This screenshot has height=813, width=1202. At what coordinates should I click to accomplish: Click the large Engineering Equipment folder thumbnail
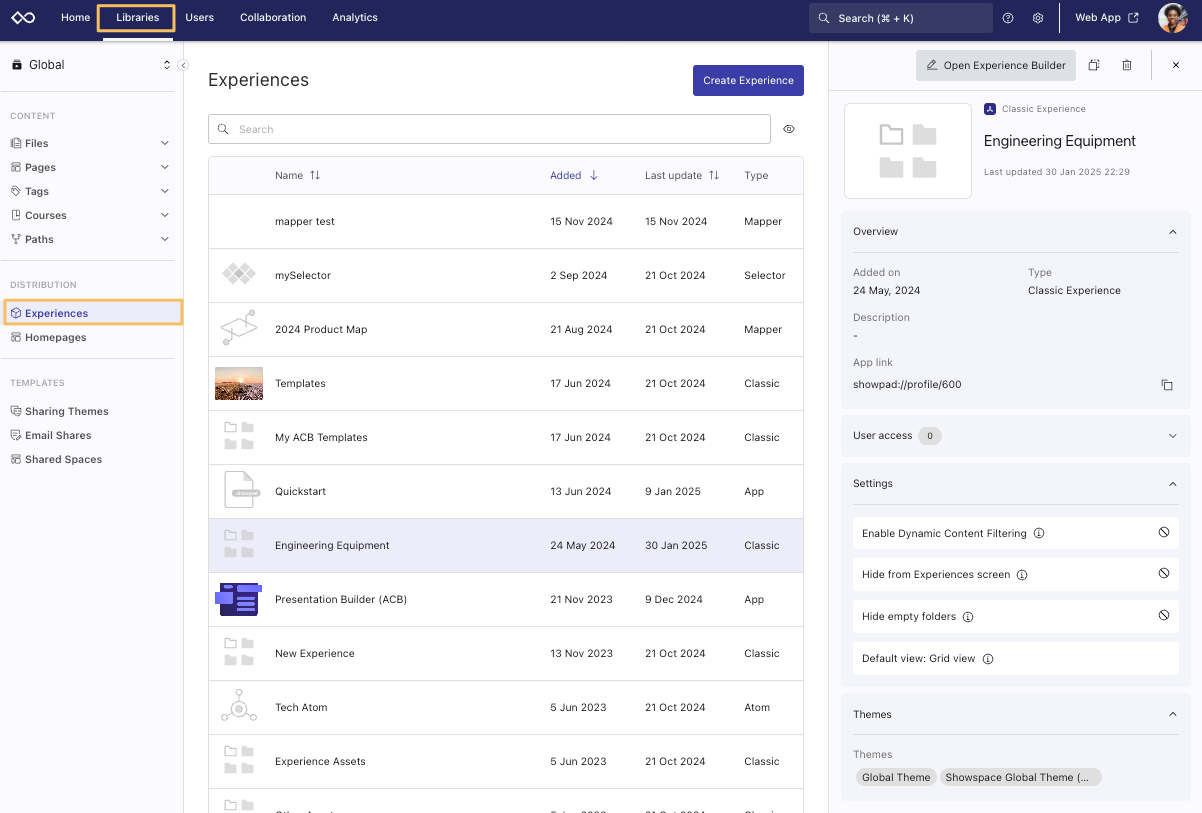[908, 151]
